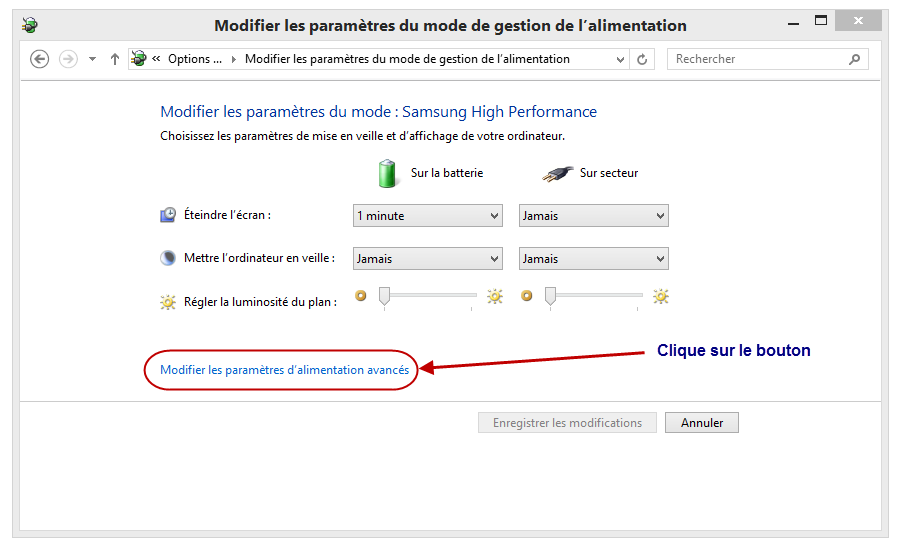Click the green battery icon
Viewport: 902px width, 547px height.
[388, 173]
